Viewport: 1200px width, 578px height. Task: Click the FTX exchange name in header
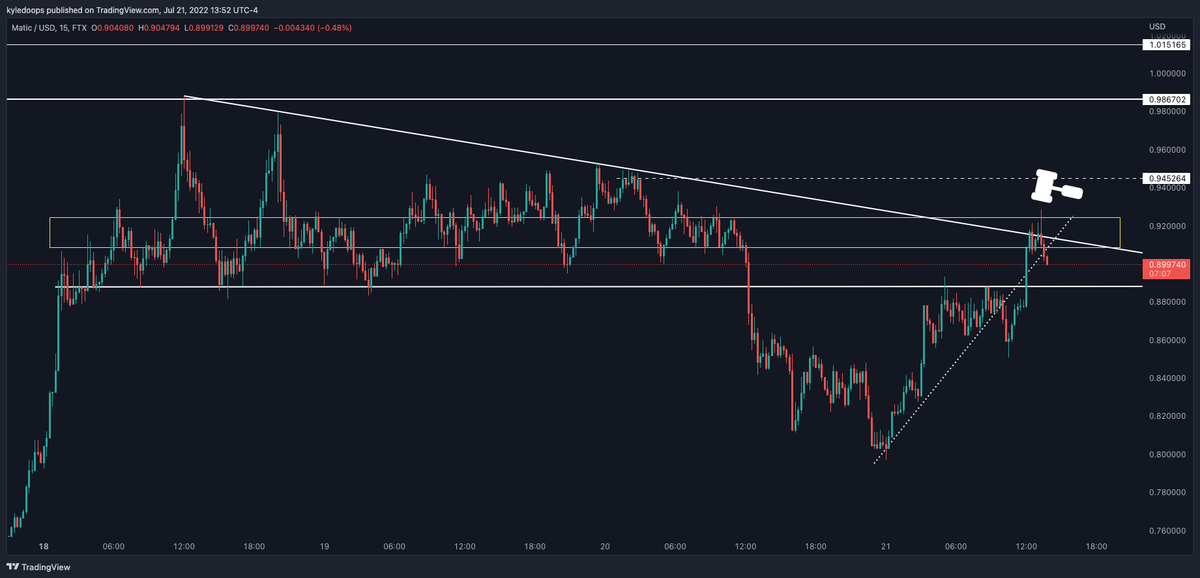(x=78, y=27)
